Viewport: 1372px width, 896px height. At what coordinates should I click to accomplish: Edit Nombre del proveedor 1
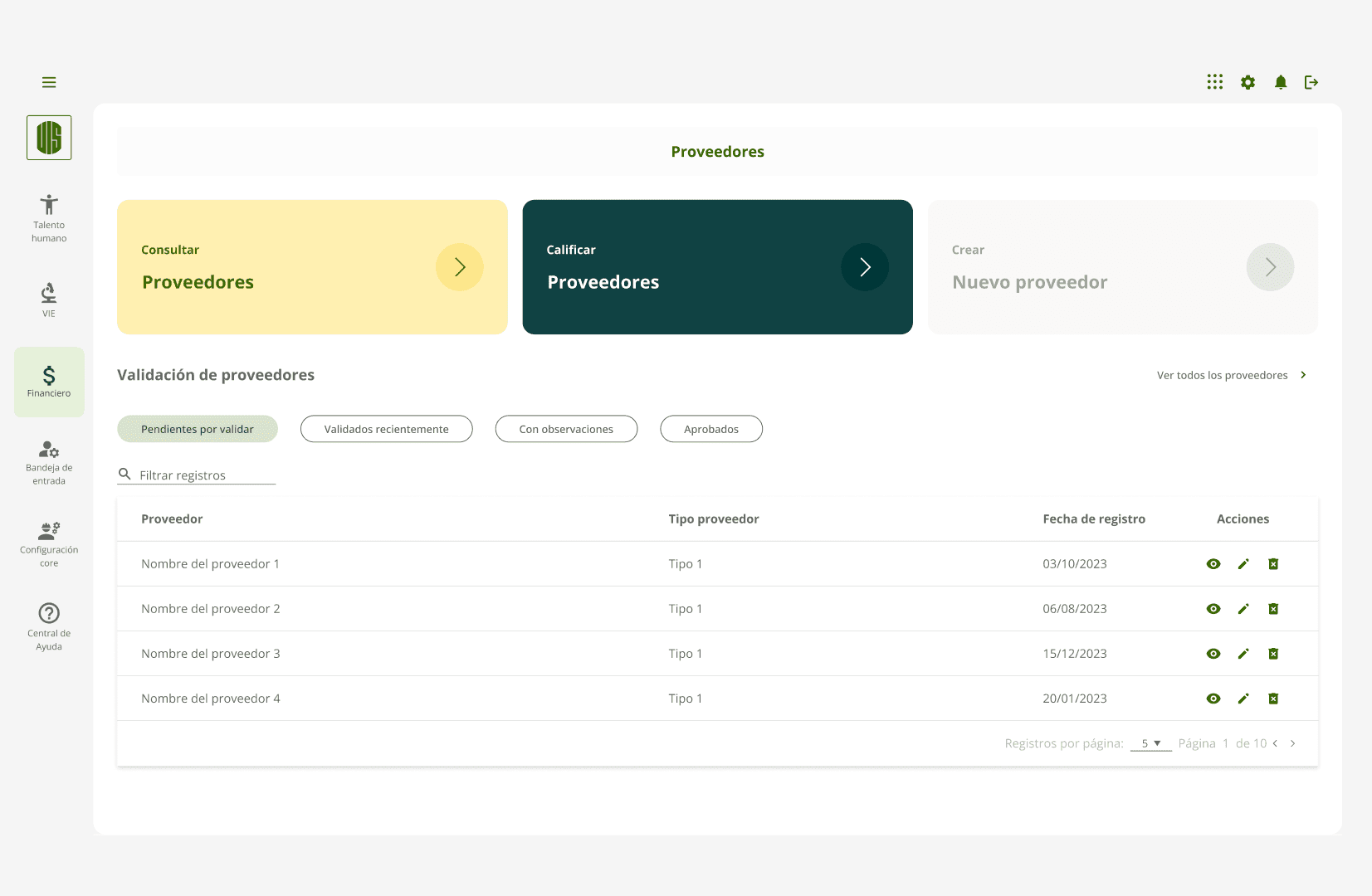tap(1243, 564)
